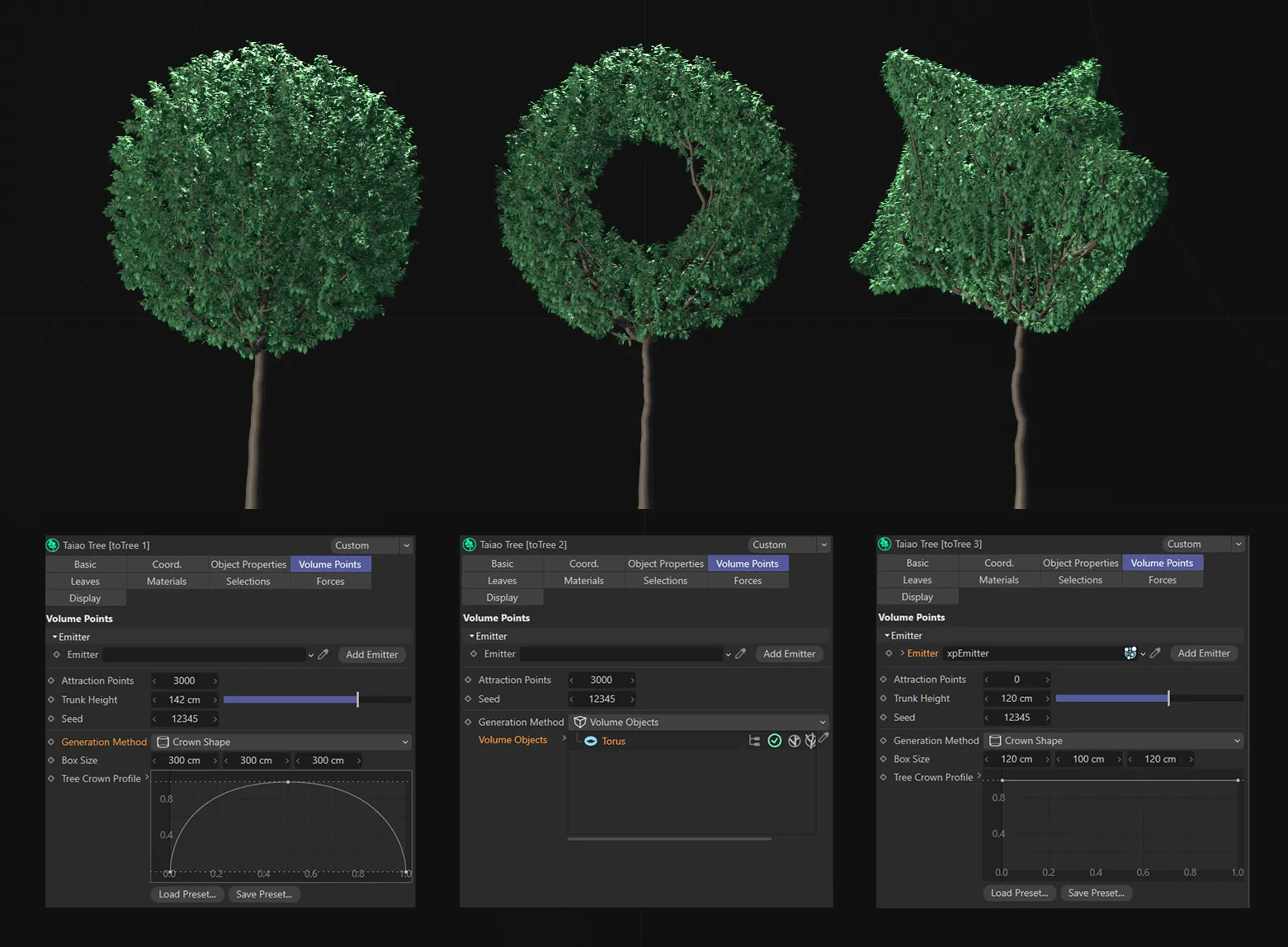Click the hierarchy icon in Torus row
This screenshot has width=1288, height=947.
click(754, 741)
